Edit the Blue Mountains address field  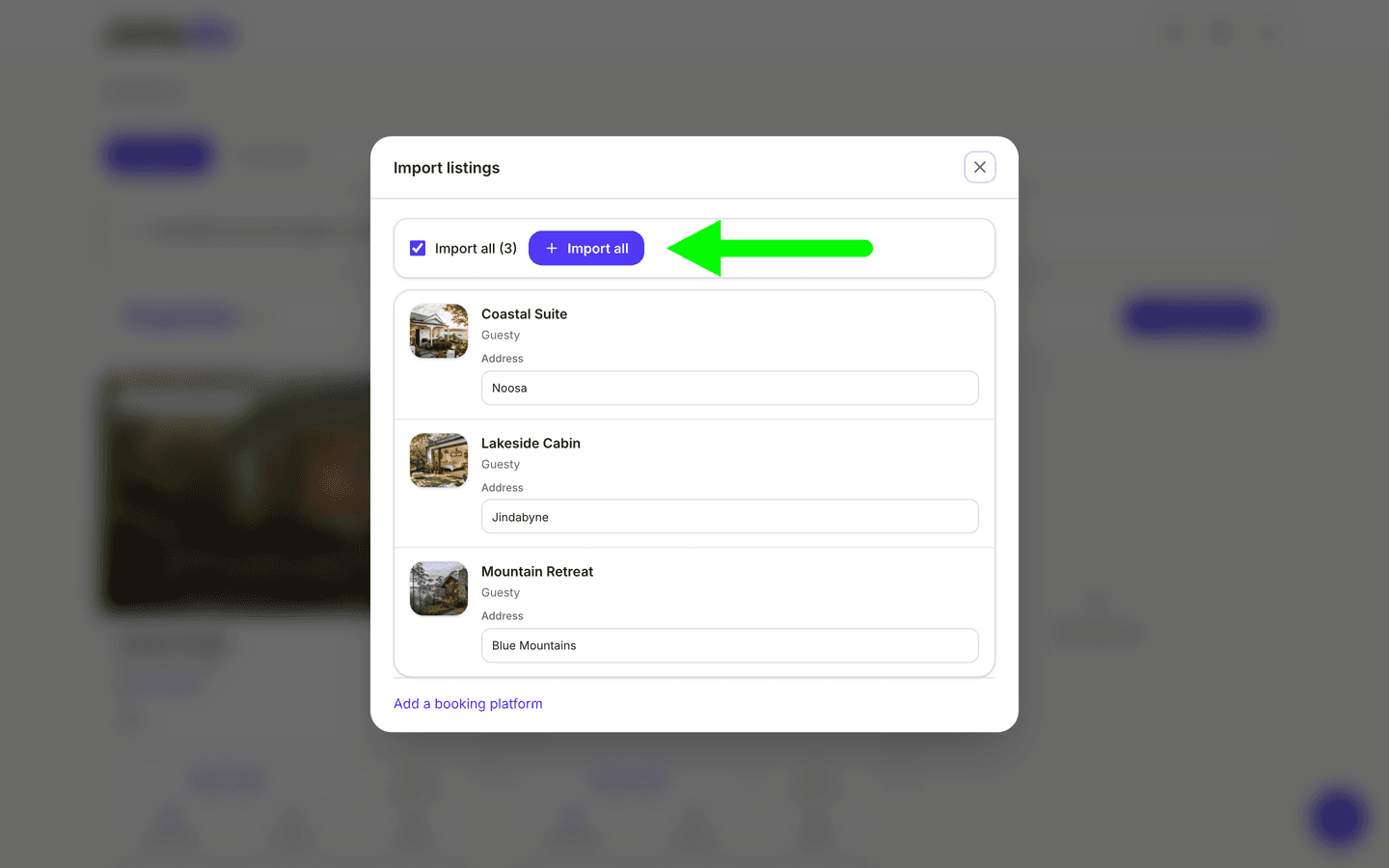[x=730, y=645]
